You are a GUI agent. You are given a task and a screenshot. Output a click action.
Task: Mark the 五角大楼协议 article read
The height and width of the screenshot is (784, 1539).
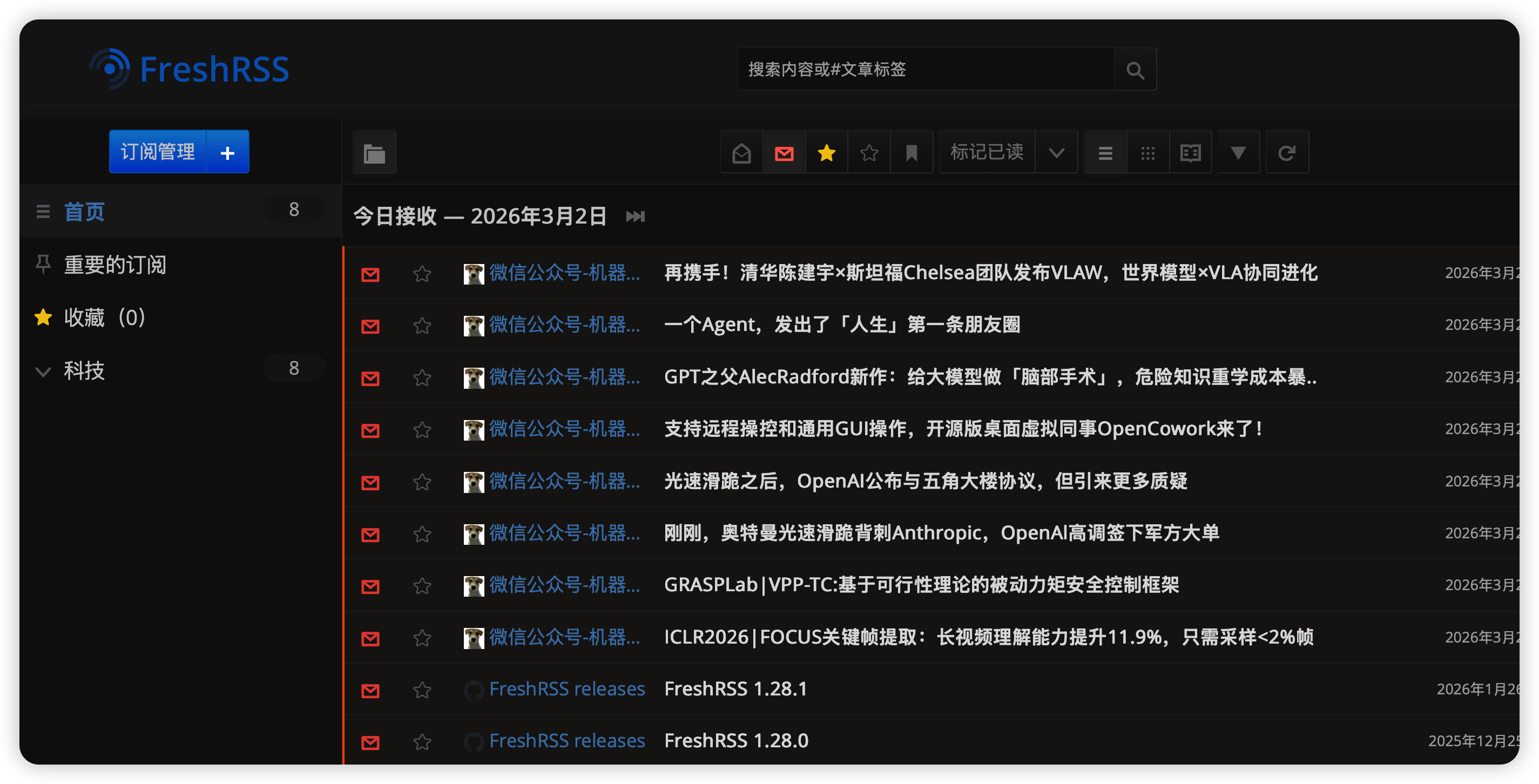point(370,482)
